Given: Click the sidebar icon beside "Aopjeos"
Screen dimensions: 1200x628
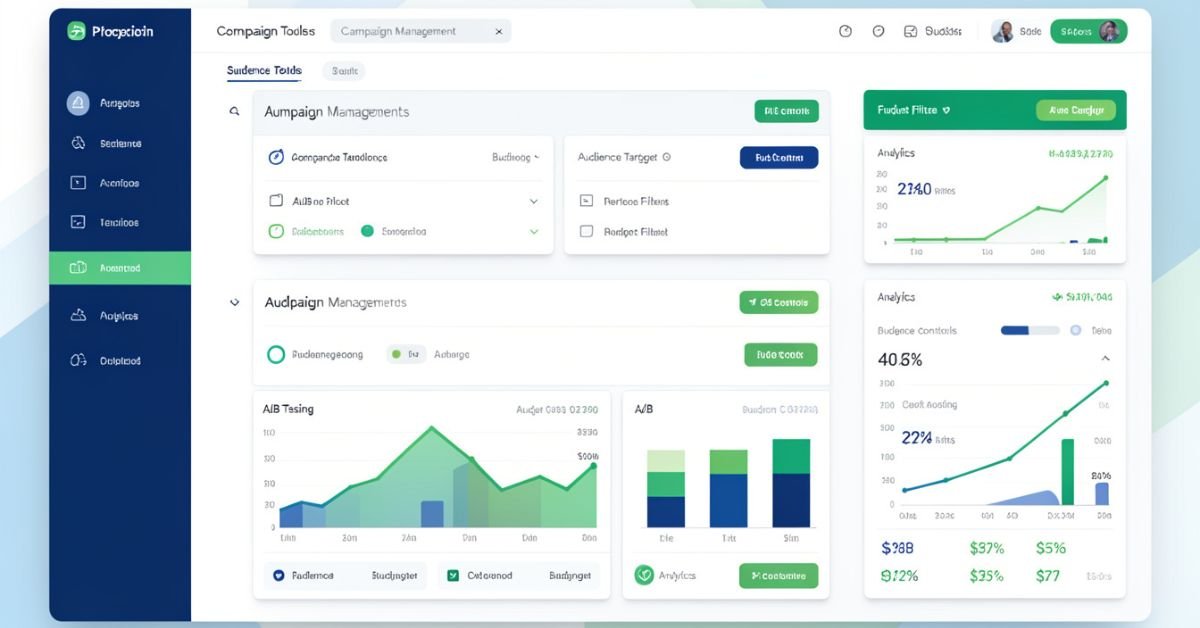Looking at the screenshot, I should click(x=78, y=315).
